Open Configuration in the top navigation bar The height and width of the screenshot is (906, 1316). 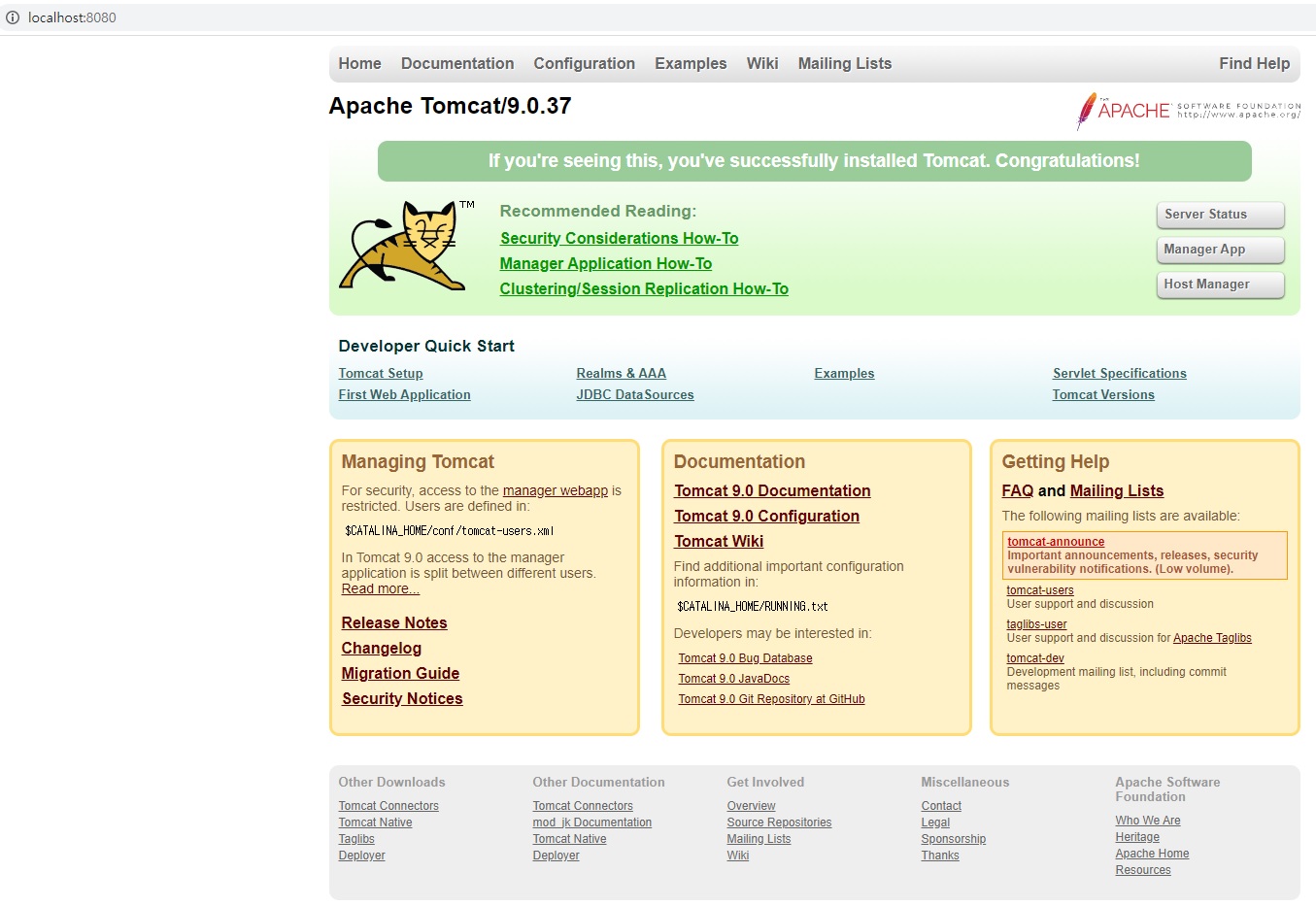coord(584,63)
